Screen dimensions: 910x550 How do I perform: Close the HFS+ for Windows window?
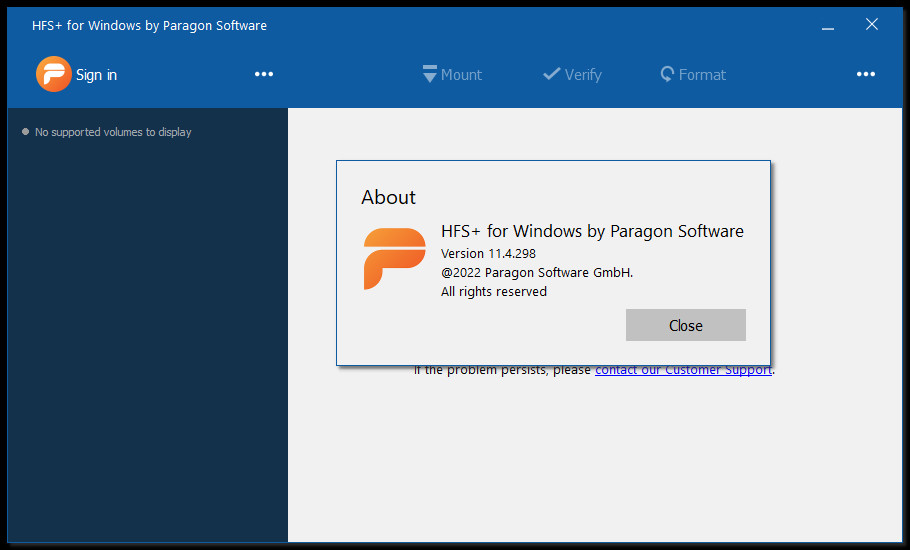point(872,24)
